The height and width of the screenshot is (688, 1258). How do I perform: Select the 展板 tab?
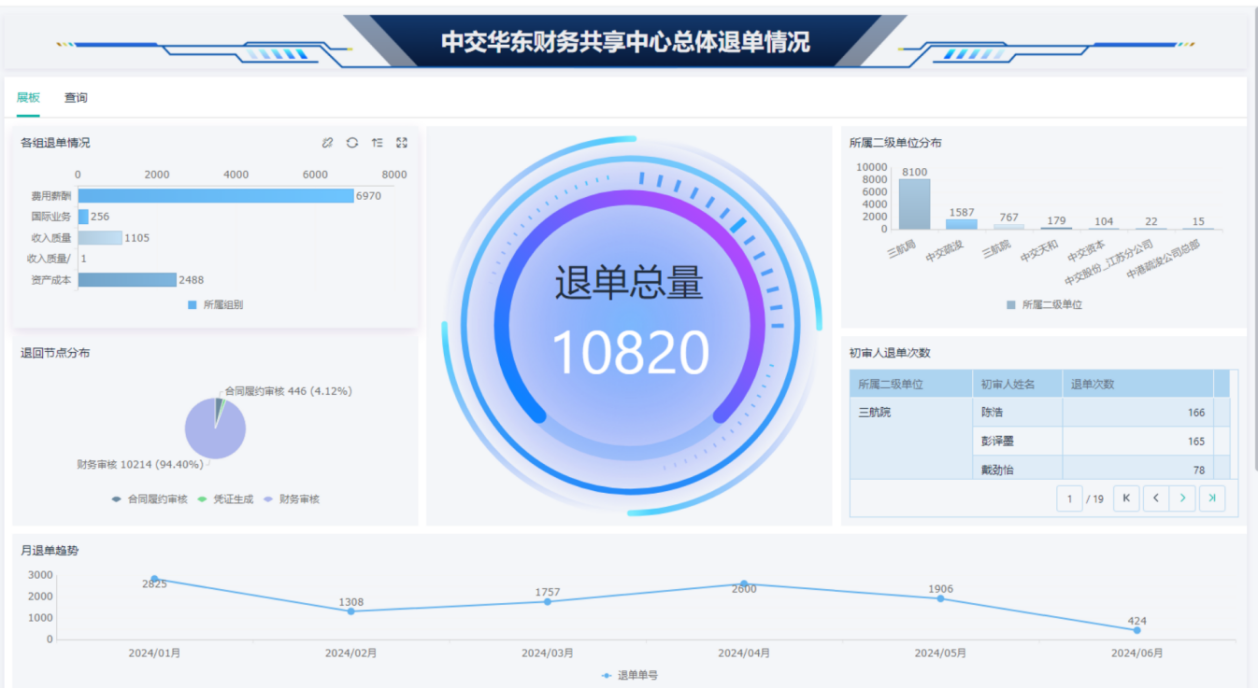[28, 98]
